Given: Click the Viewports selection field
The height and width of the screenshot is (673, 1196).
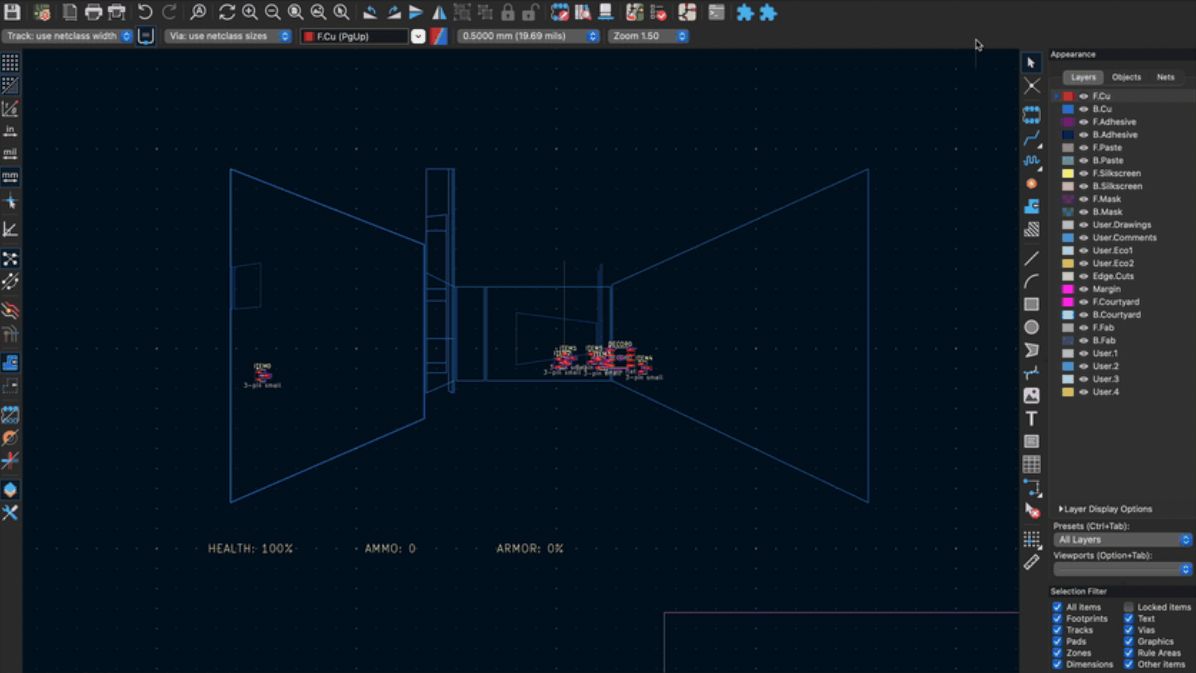Looking at the screenshot, I should click(1120, 568).
